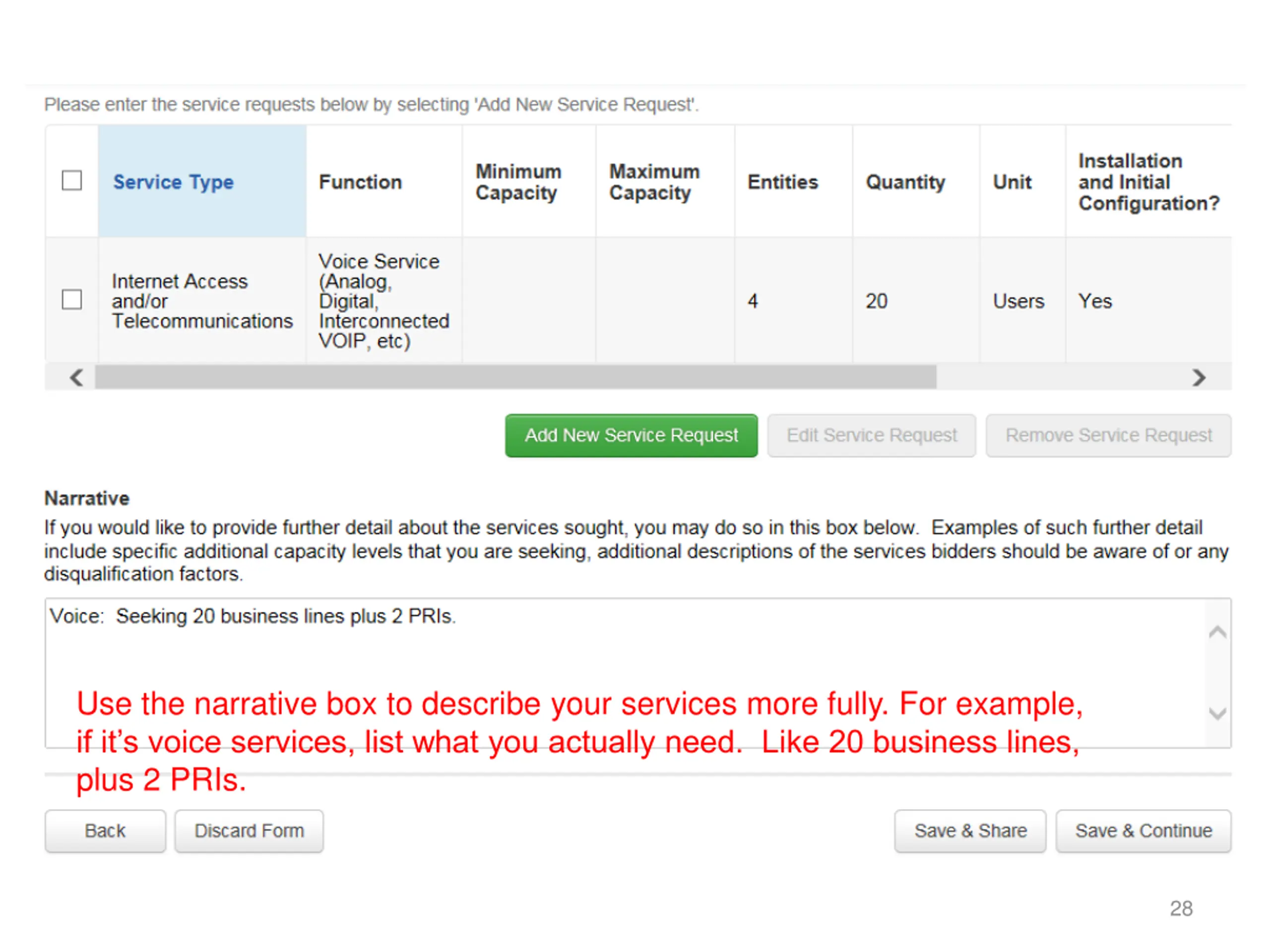Click Remove Service Request button
Image resolution: width=1270 pixels, height=952 pixels.
[1108, 435]
